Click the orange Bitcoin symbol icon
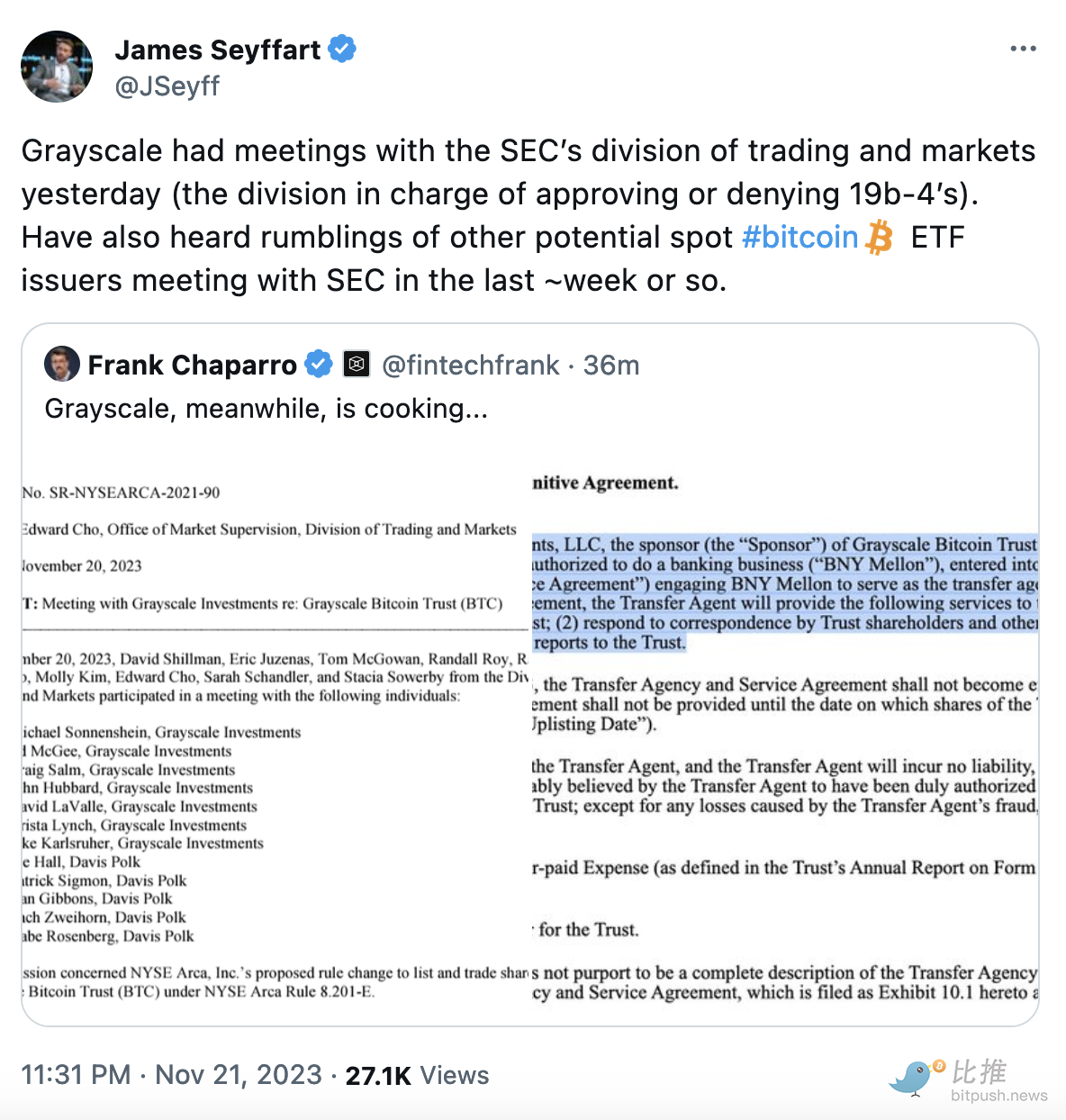 (x=880, y=239)
